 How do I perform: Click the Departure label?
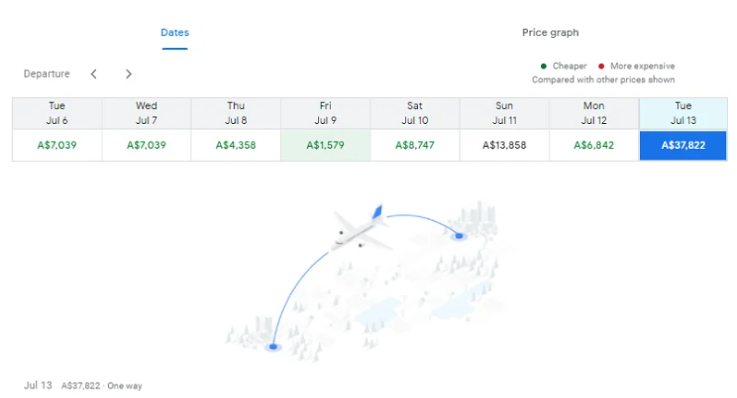point(47,74)
